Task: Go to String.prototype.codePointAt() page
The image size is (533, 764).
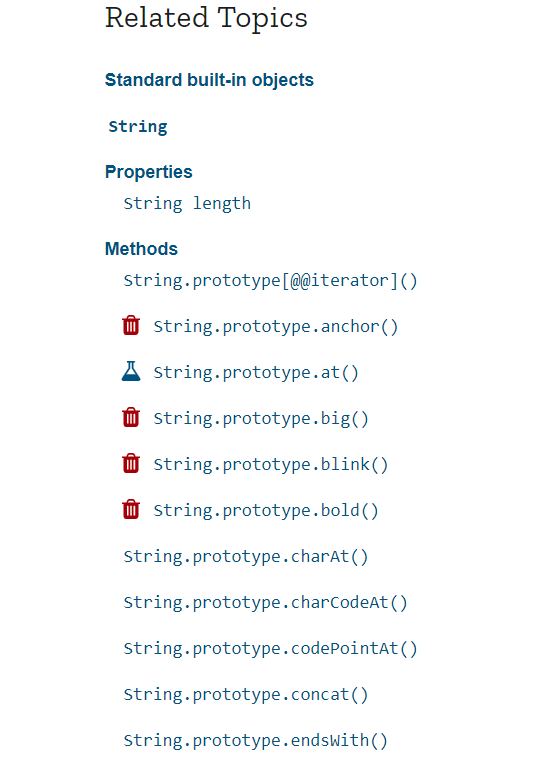Action: tap(270, 649)
